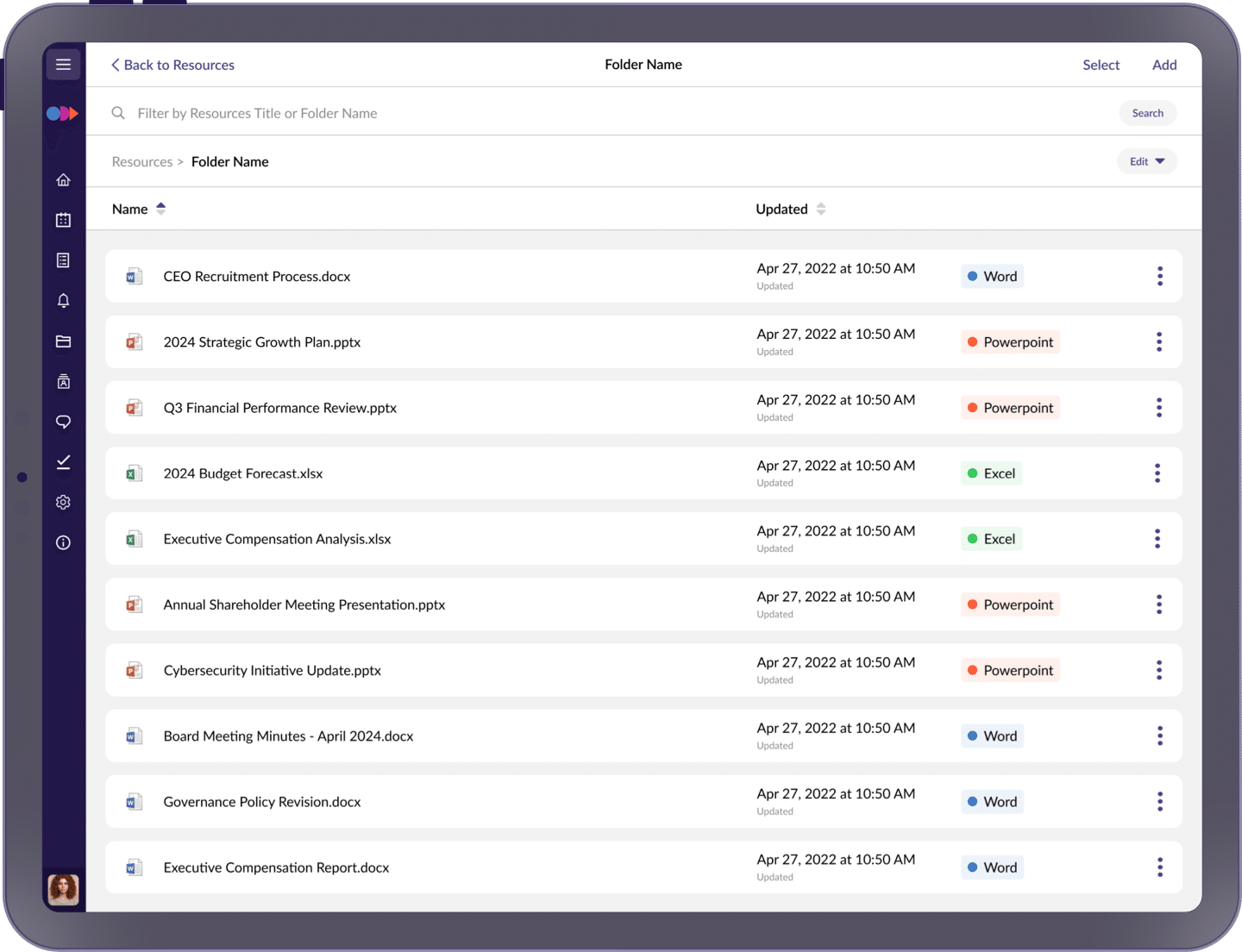The image size is (1242, 952).
Task: Open the chat bubble icon in the sidebar
Action: [x=63, y=422]
